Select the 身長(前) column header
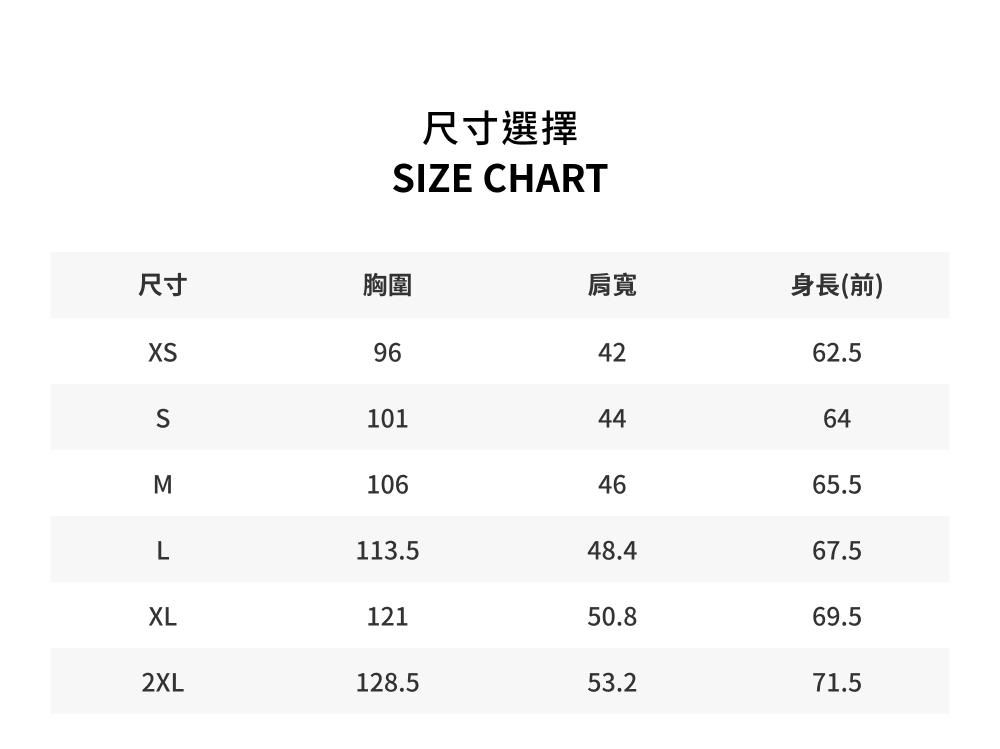This screenshot has height=749, width=1000. [836, 286]
